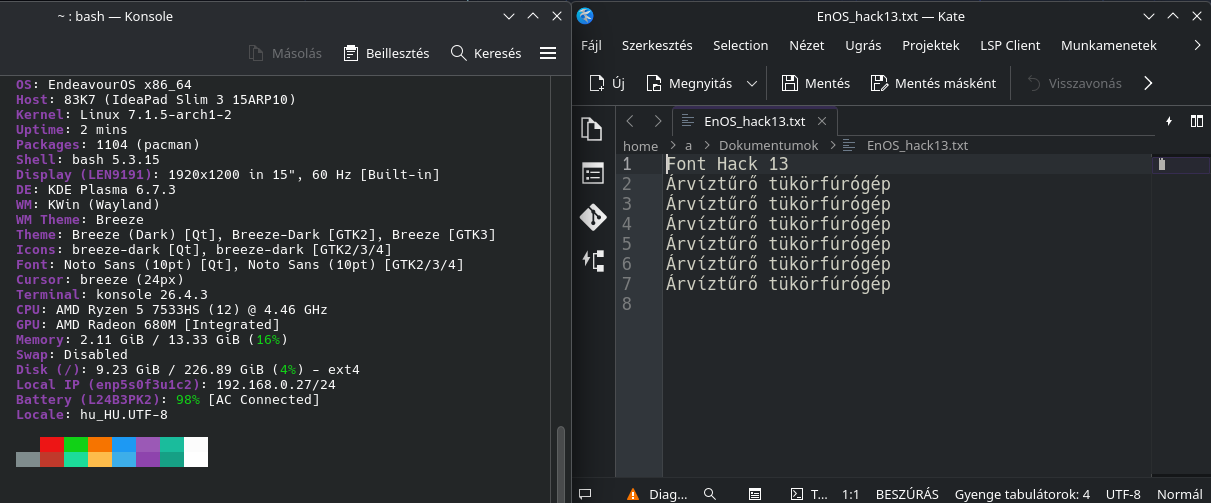Expand the chevron after home breadcrumb
The image size is (1211, 503).
(672, 145)
